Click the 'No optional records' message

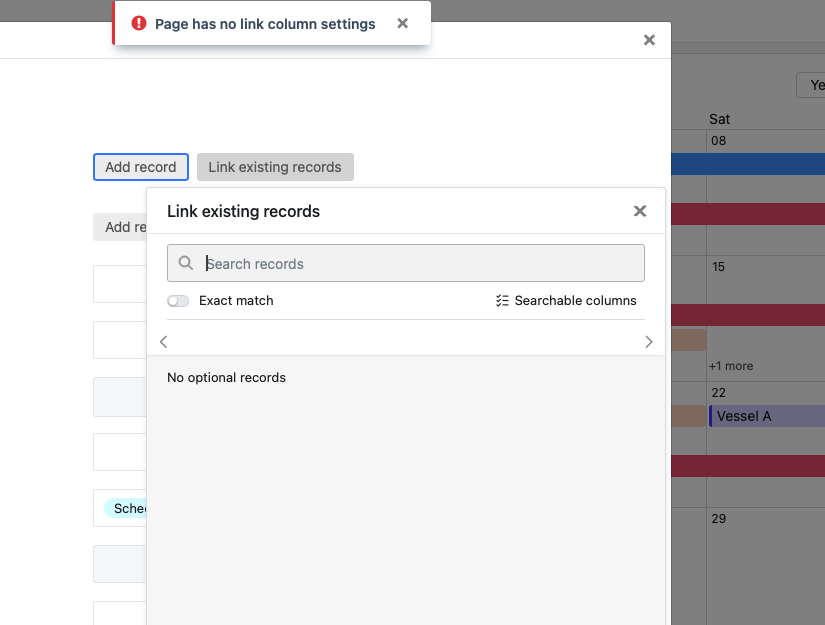pos(226,378)
